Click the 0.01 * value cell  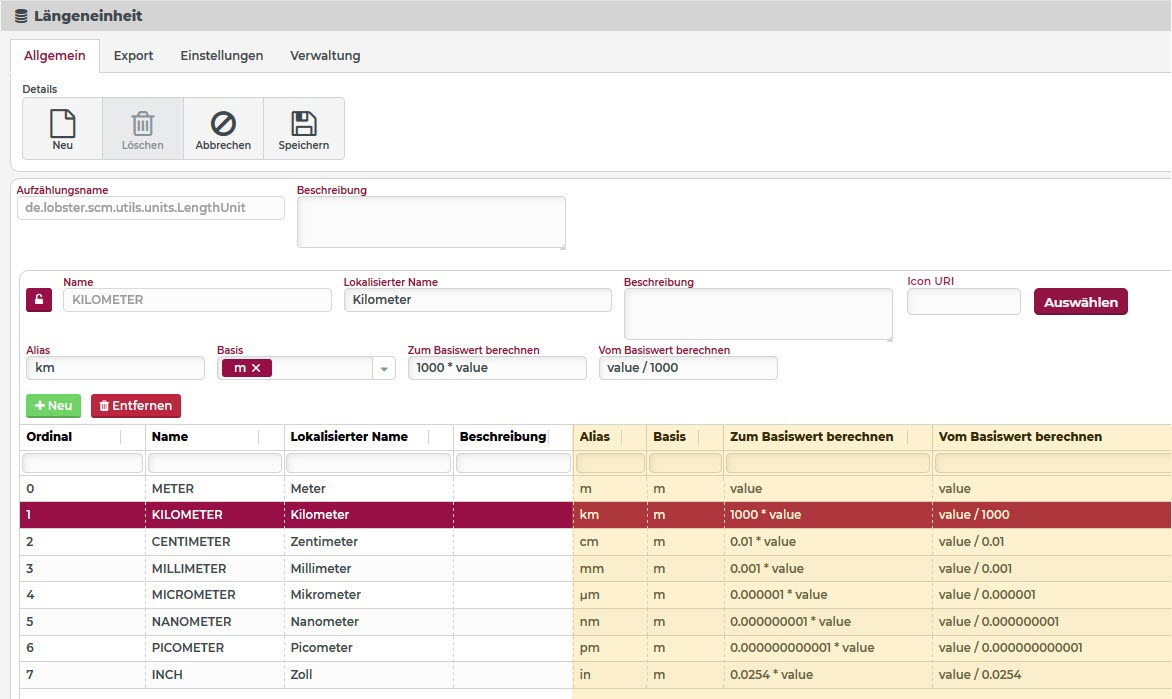pos(827,541)
